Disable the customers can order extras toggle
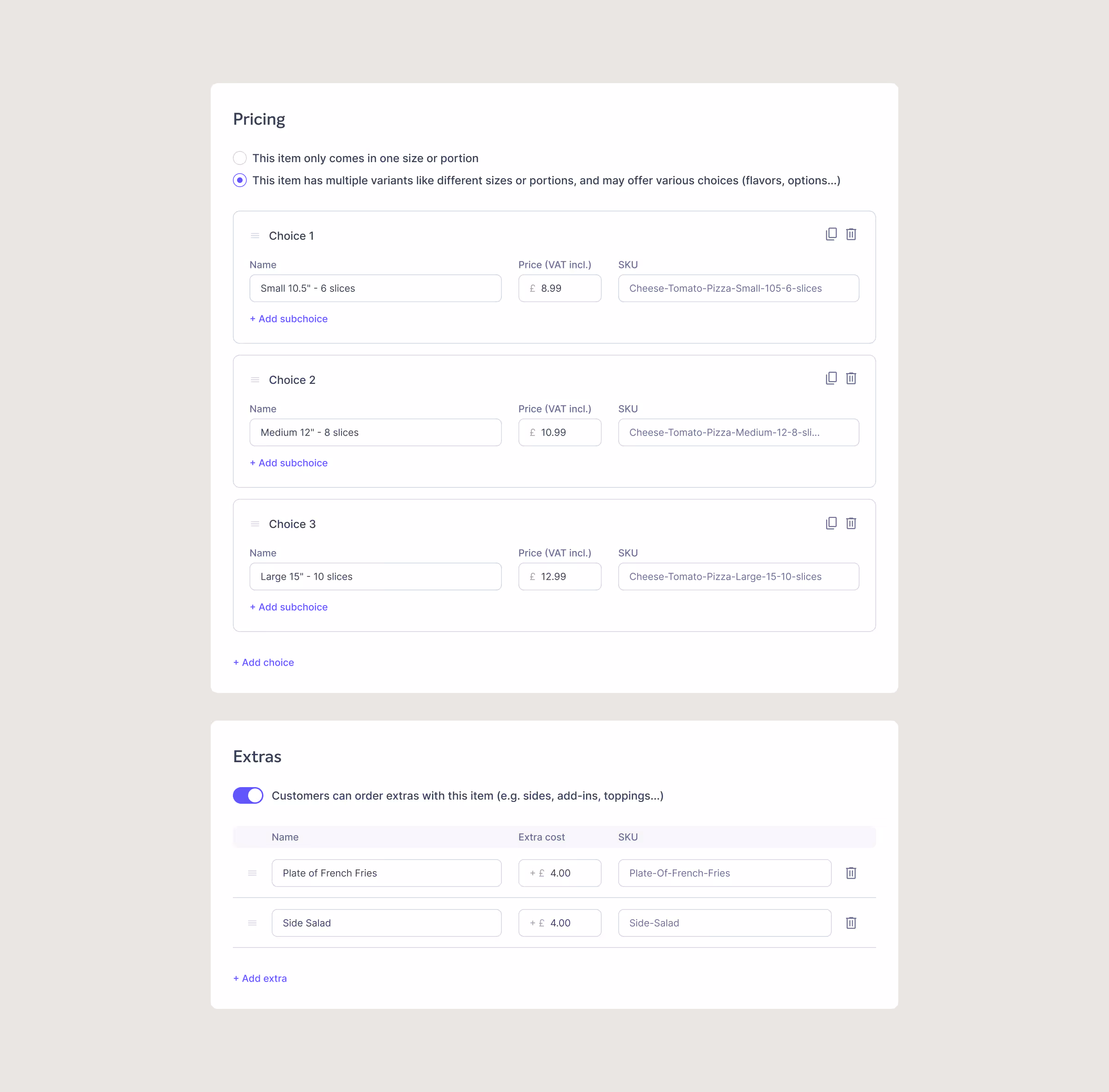This screenshot has width=1109, height=1092. pos(248,795)
